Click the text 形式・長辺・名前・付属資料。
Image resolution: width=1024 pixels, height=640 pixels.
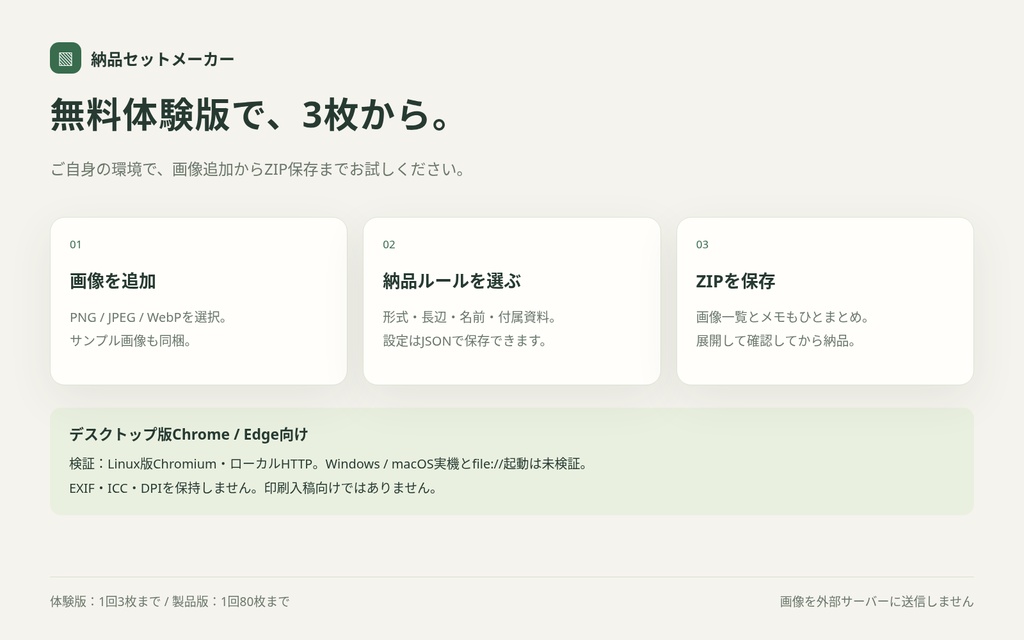coord(470,317)
